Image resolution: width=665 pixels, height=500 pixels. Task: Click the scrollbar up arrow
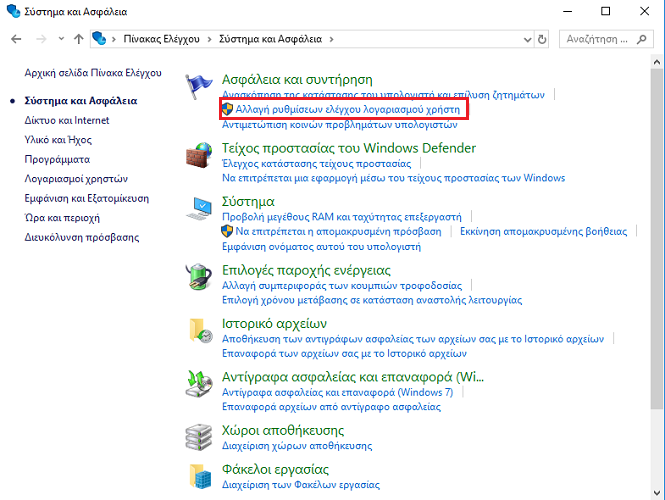point(657,62)
